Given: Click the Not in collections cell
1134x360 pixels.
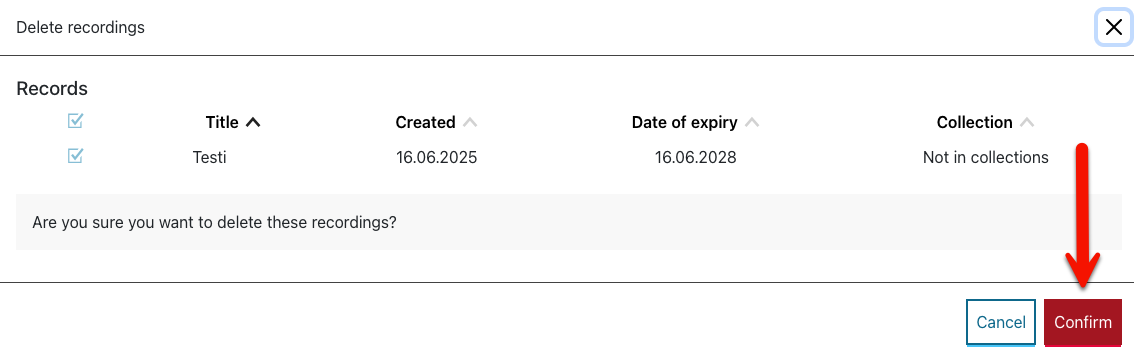Looking at the screenshot, I should coord(986,157).
